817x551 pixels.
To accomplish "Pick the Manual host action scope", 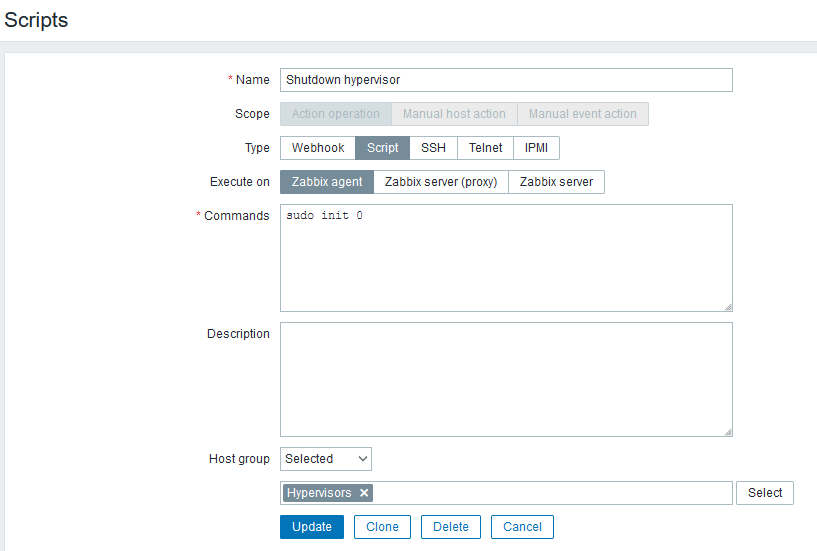I will [x=454, y=114].
